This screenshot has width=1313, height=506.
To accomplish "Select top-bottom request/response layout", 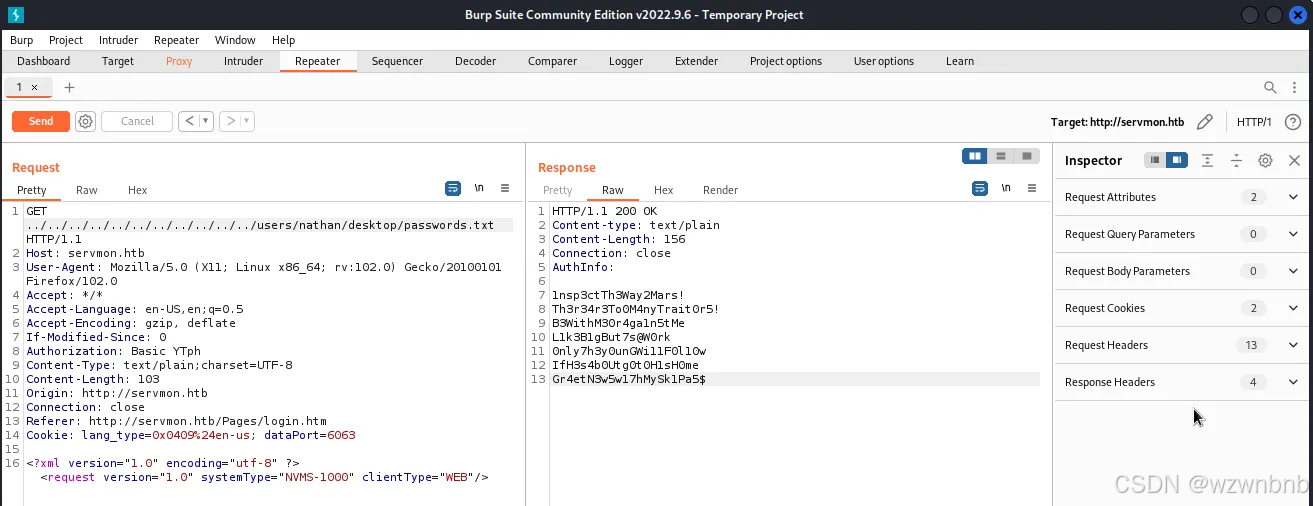I will pyautogui.click(x=1000, y=156).
